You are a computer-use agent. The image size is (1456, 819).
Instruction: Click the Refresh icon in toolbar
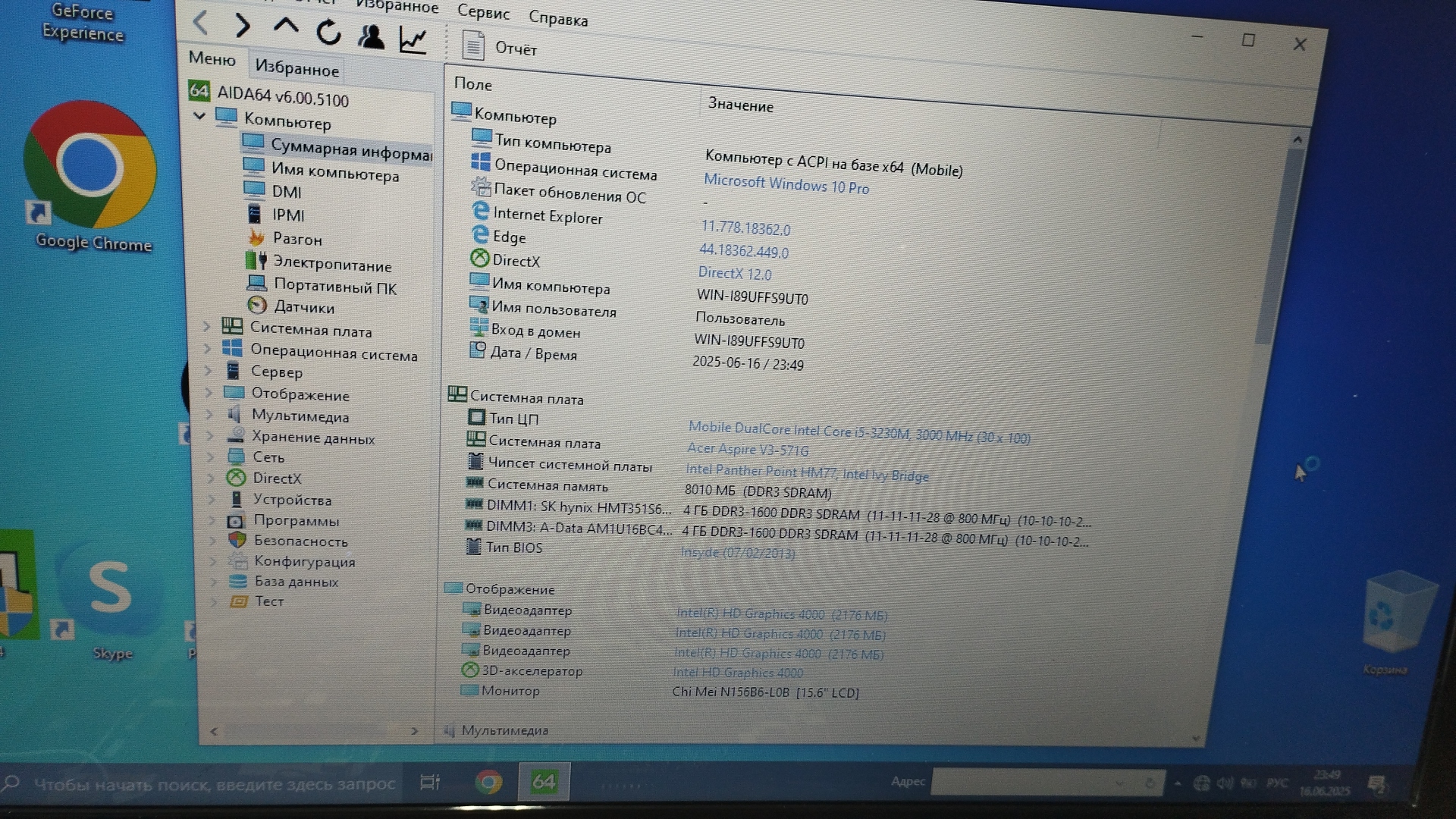click(328, 33)
